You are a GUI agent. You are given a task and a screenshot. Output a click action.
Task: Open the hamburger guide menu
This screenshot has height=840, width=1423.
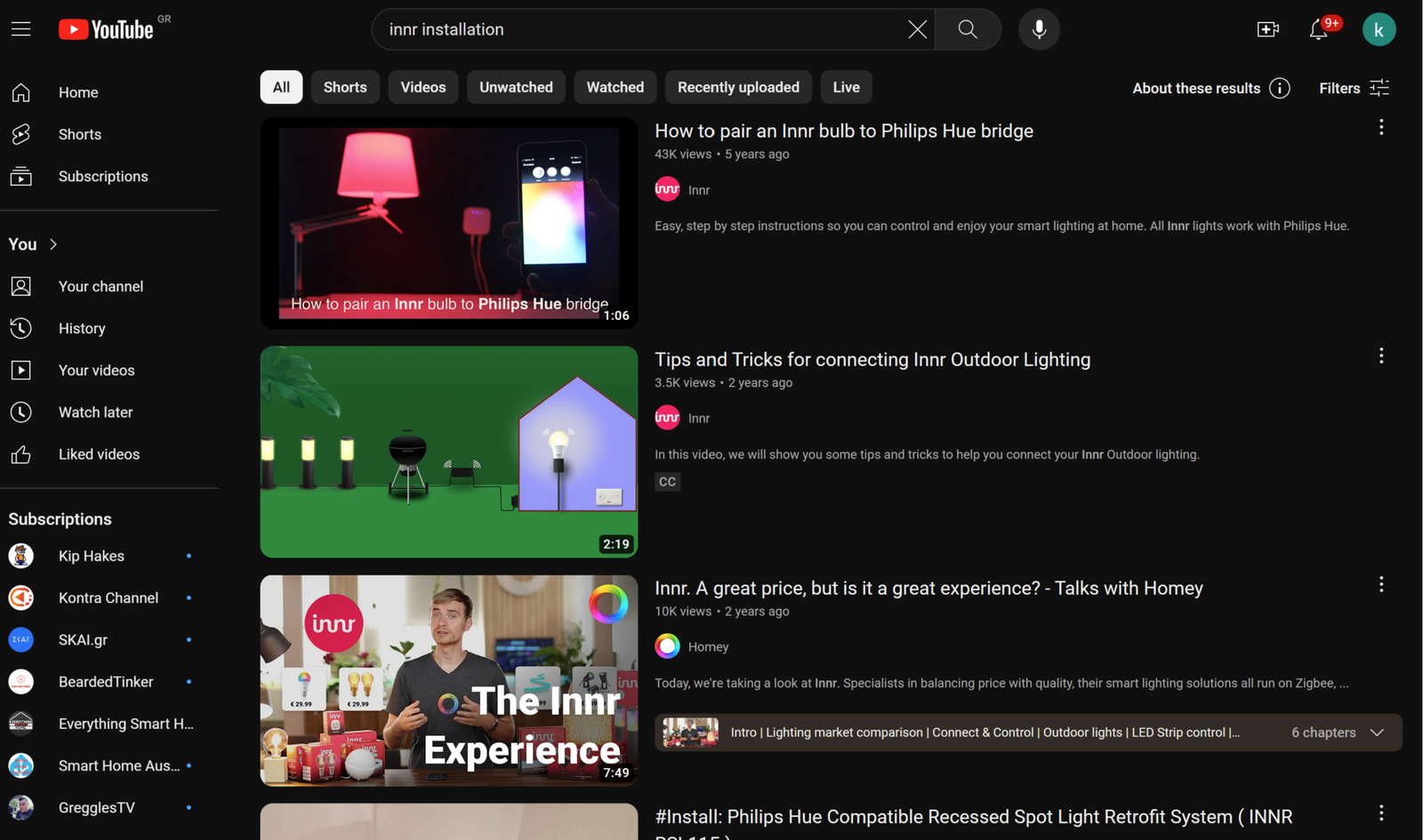pos(20,29)
